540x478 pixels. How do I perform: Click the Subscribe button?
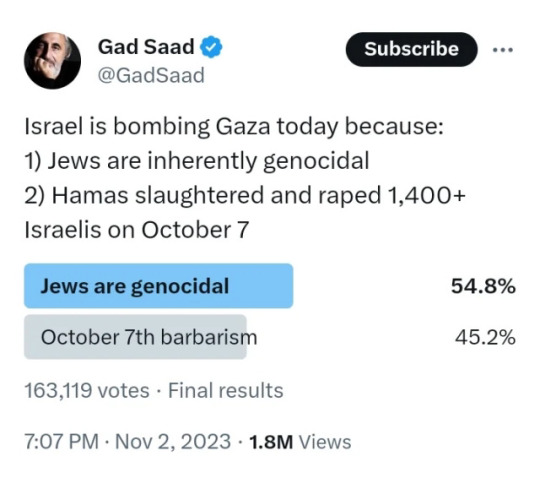412,49
